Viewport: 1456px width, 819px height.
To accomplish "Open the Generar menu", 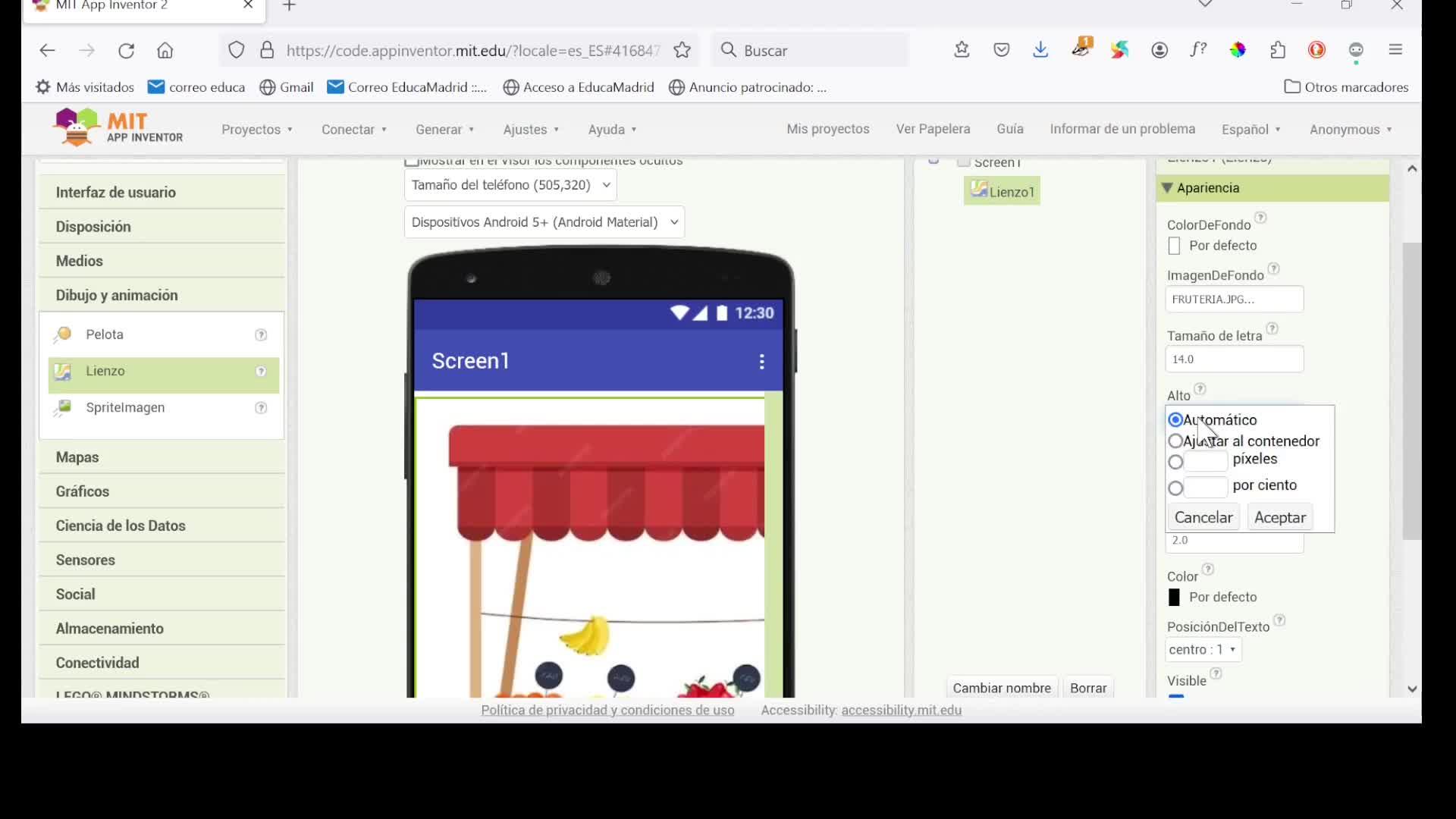I will click(444, 130).
